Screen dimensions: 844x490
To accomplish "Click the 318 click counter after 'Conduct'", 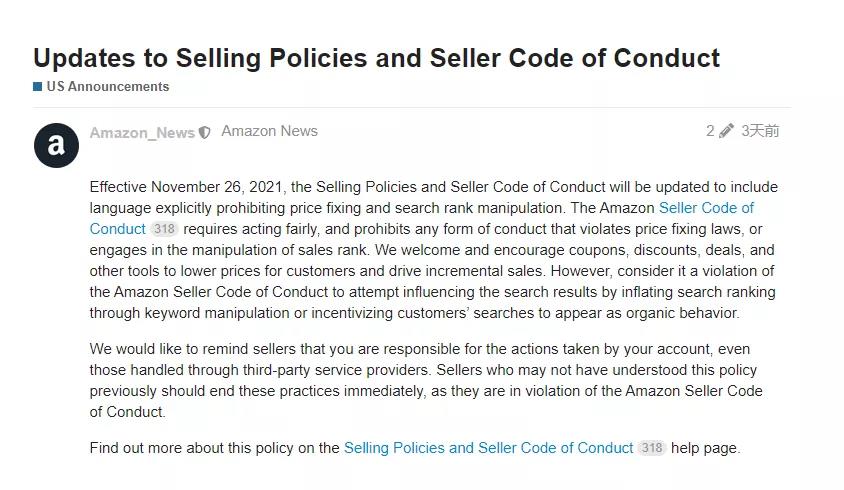I will point(164,229).
